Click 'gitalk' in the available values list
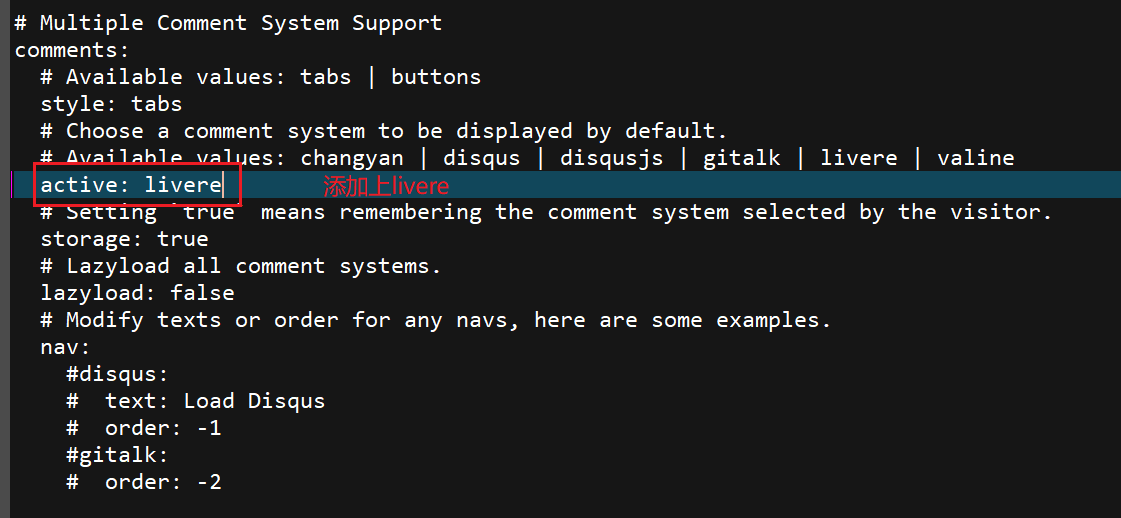 [x=741, y=158]
